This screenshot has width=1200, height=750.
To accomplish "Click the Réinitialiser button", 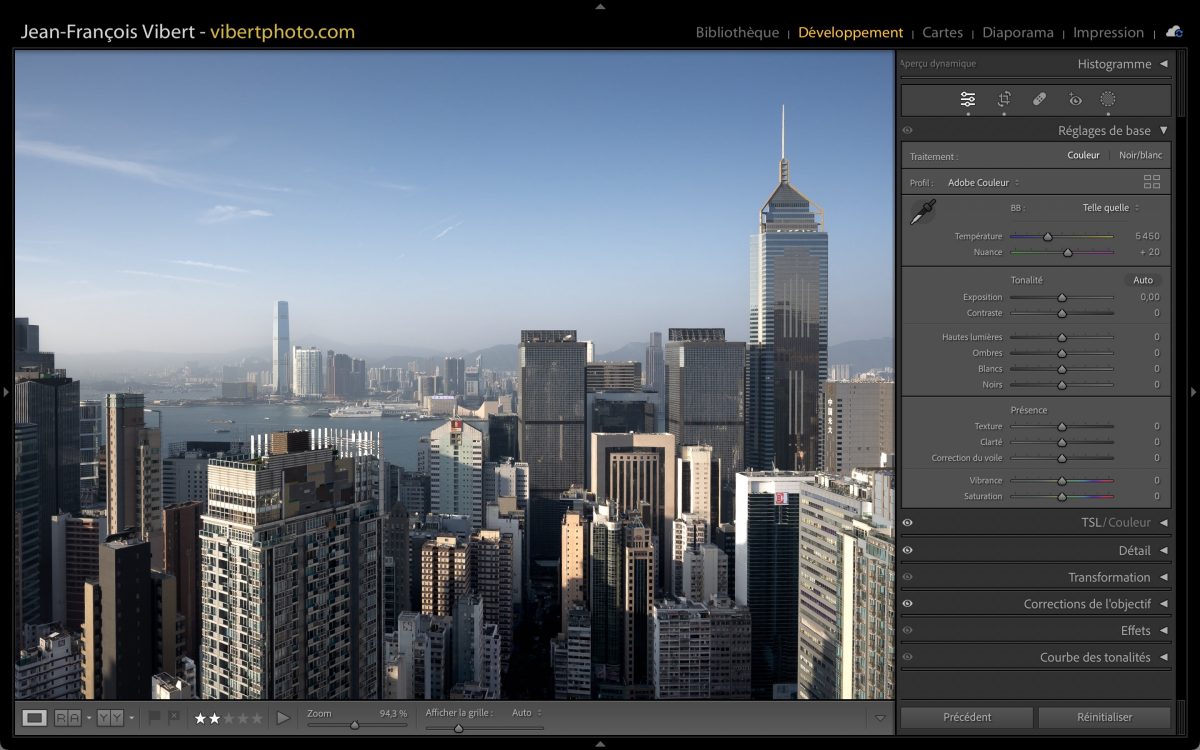I will coord(1104,717).
